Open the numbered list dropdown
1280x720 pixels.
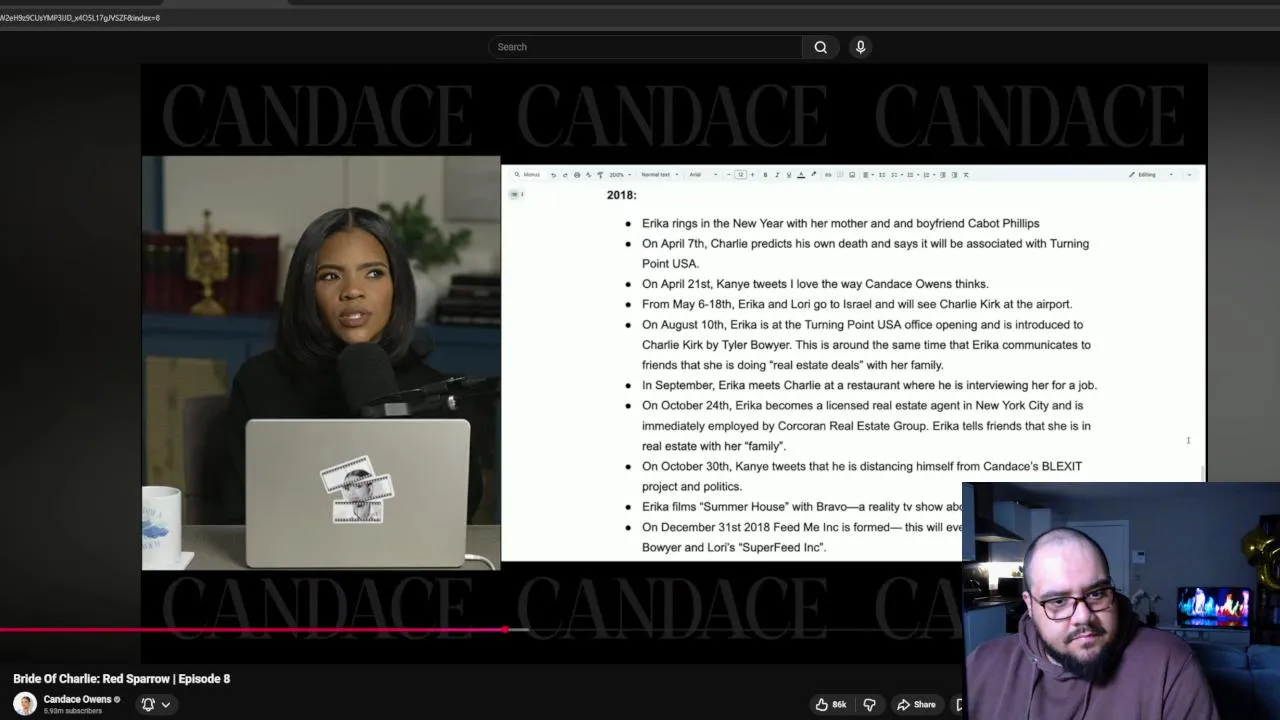[928, 175]
